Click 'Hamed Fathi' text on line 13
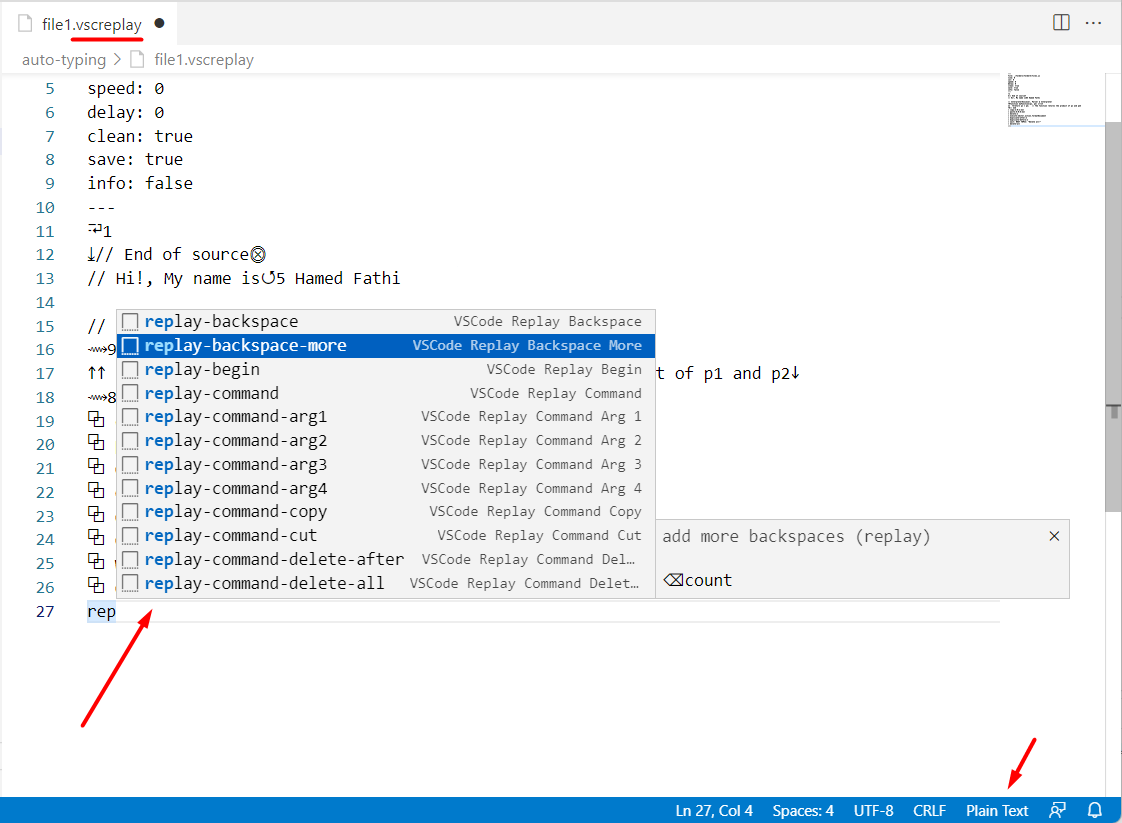This screenshot has height=823, width=1122. point(347,278)
